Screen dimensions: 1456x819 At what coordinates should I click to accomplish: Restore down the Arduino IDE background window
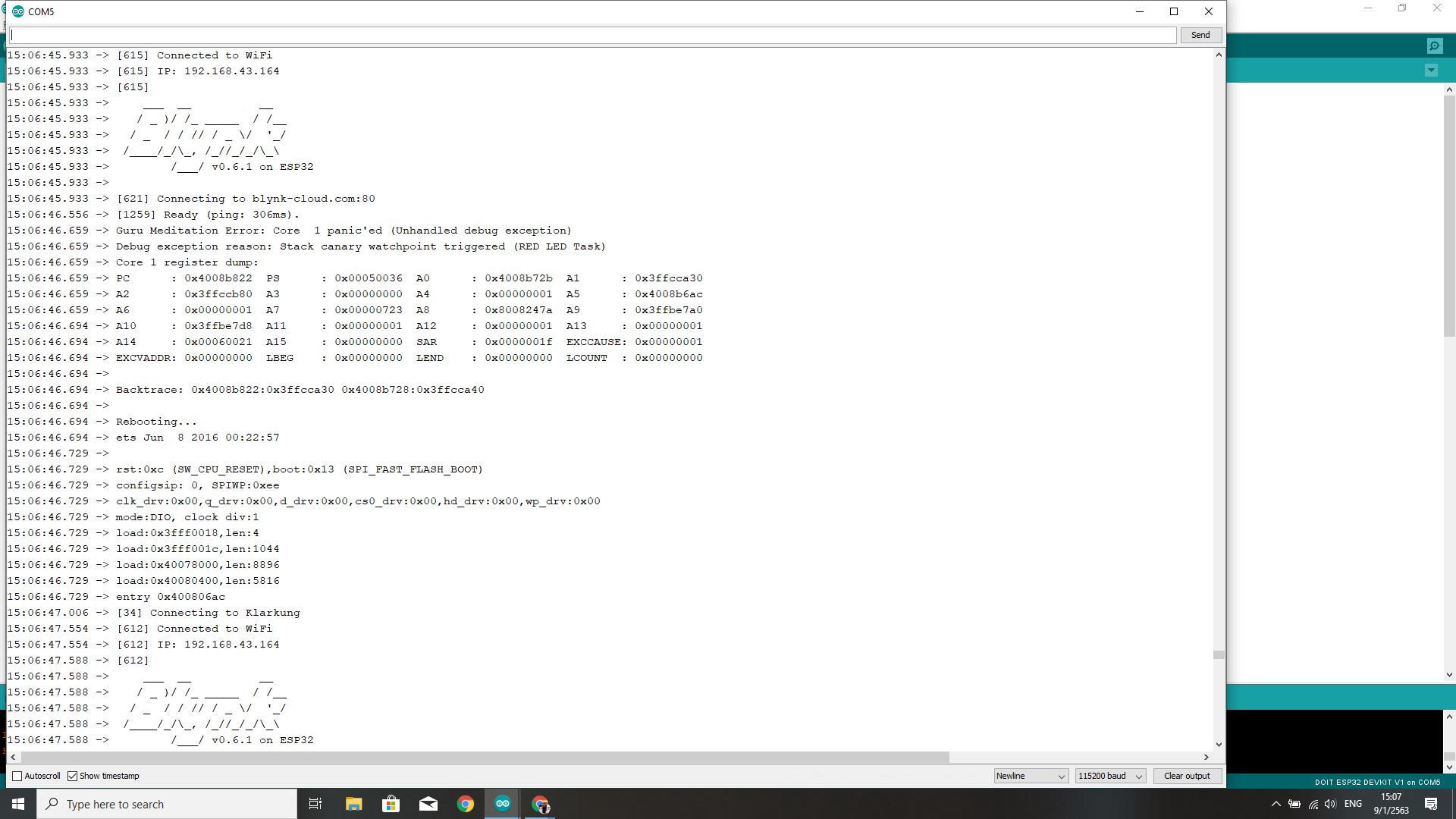point(1402,8)
